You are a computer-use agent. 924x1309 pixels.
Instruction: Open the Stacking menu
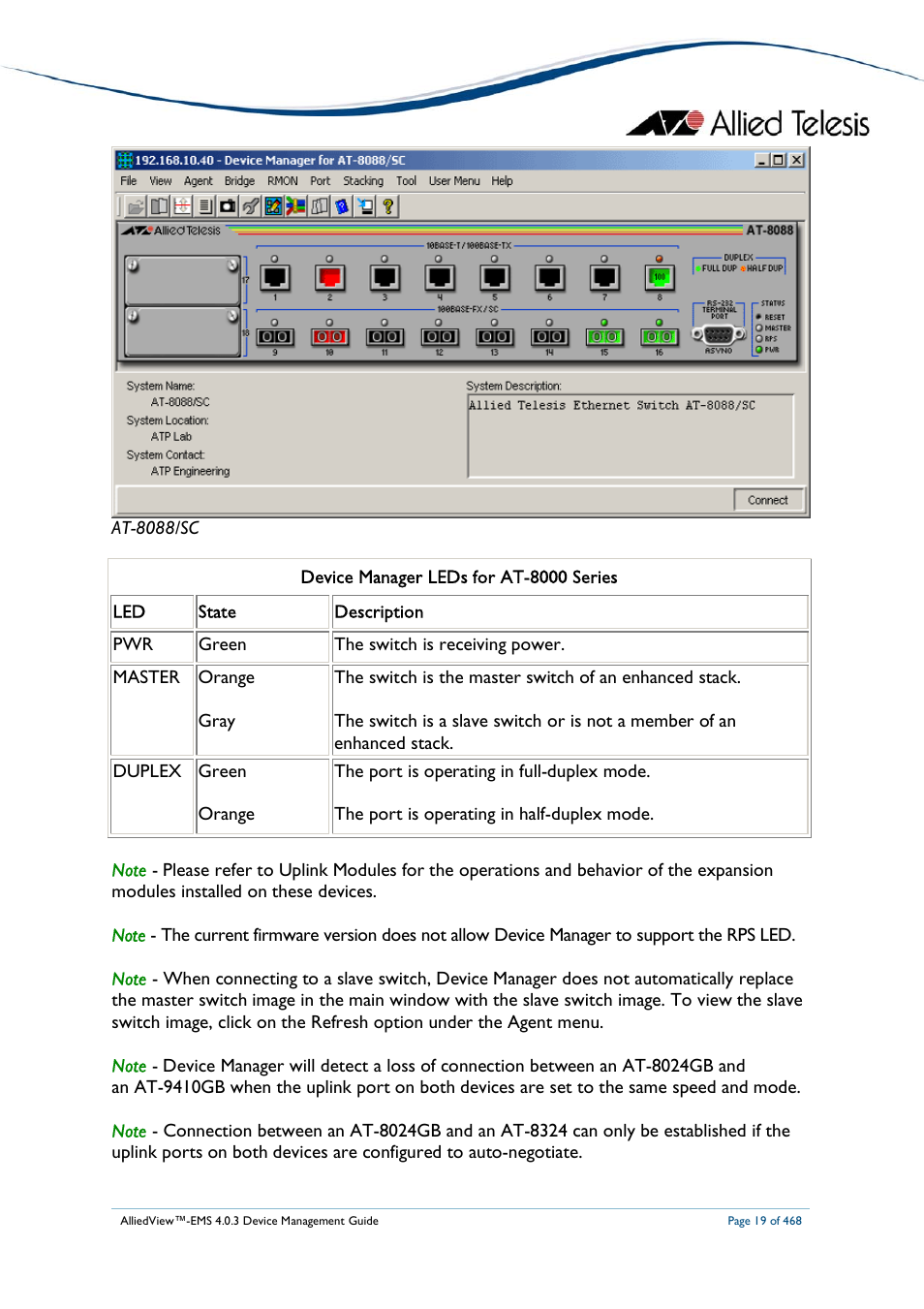pos(363,181)
